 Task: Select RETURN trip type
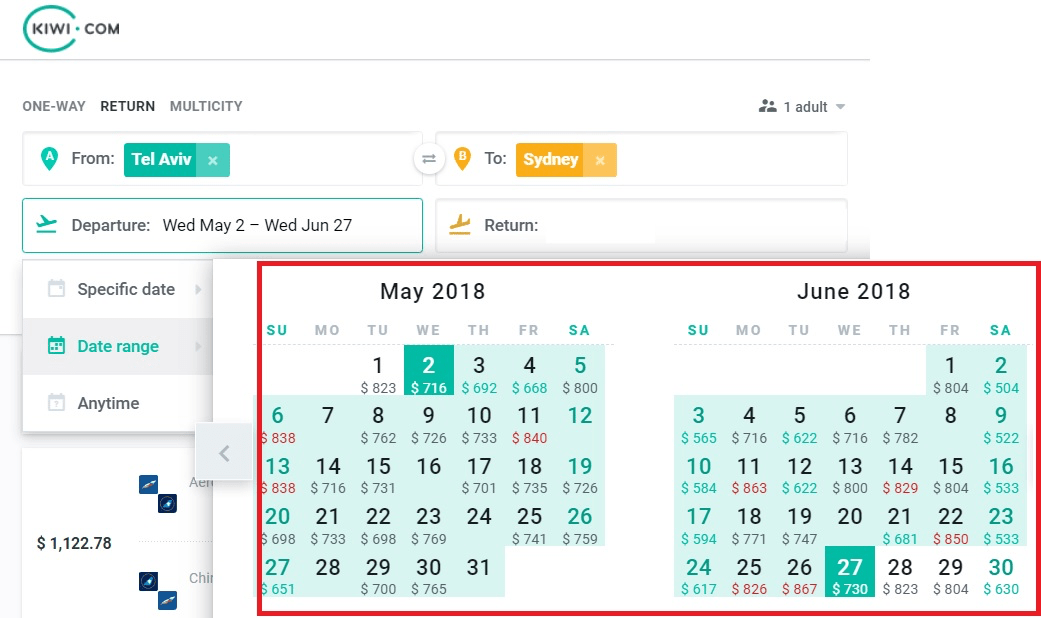(x=127, y=106)
